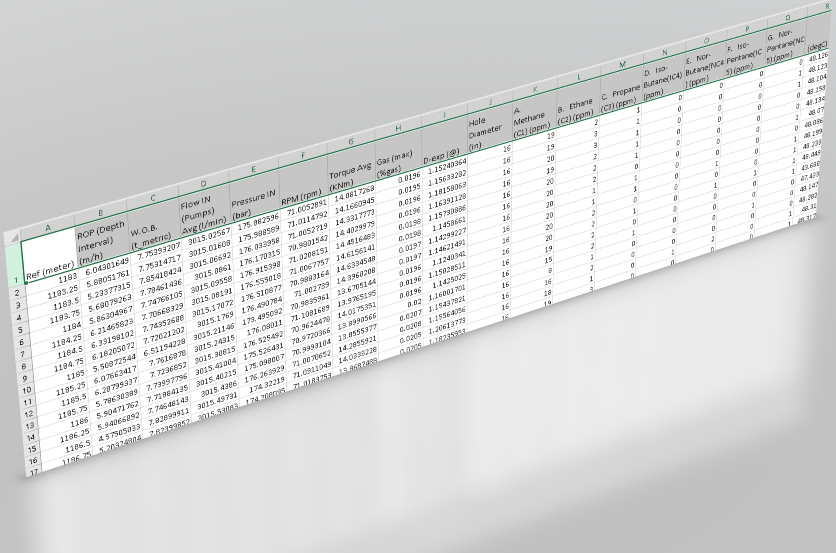Select column G header

click(351, 142)
